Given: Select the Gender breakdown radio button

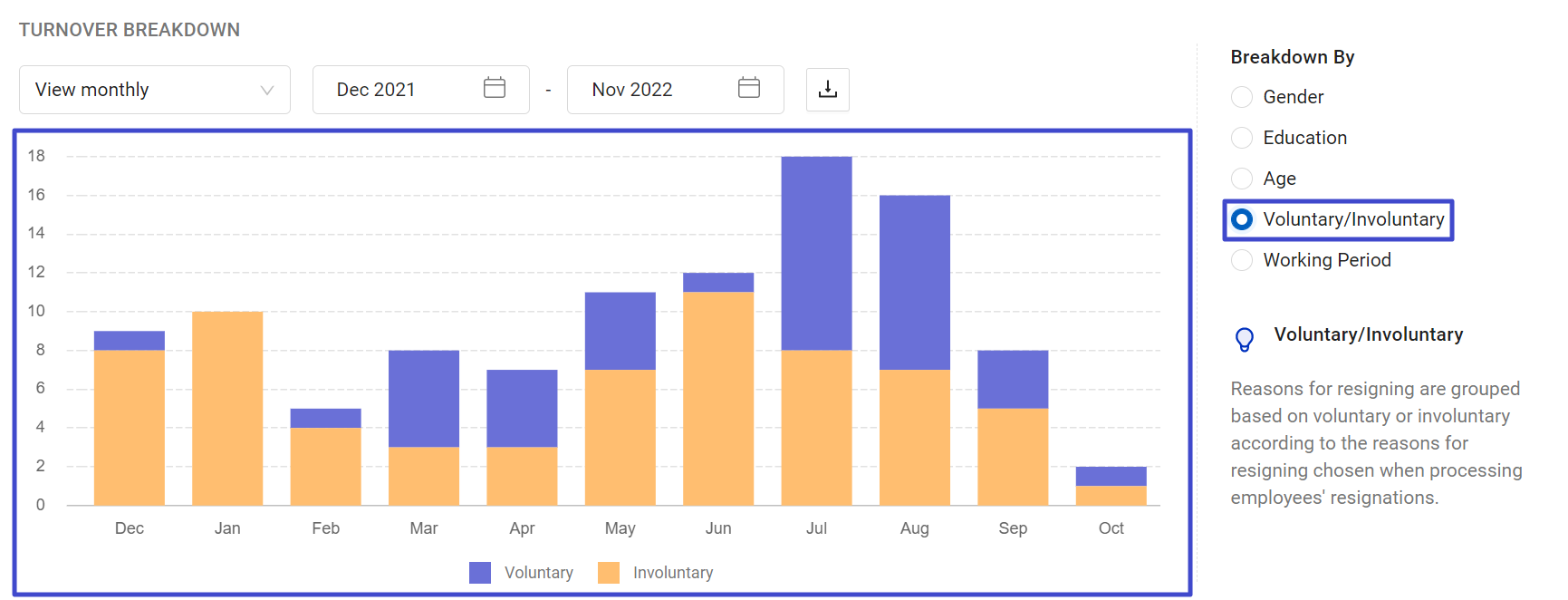Looking at the screenshot, I should (x=1242, y=97).
